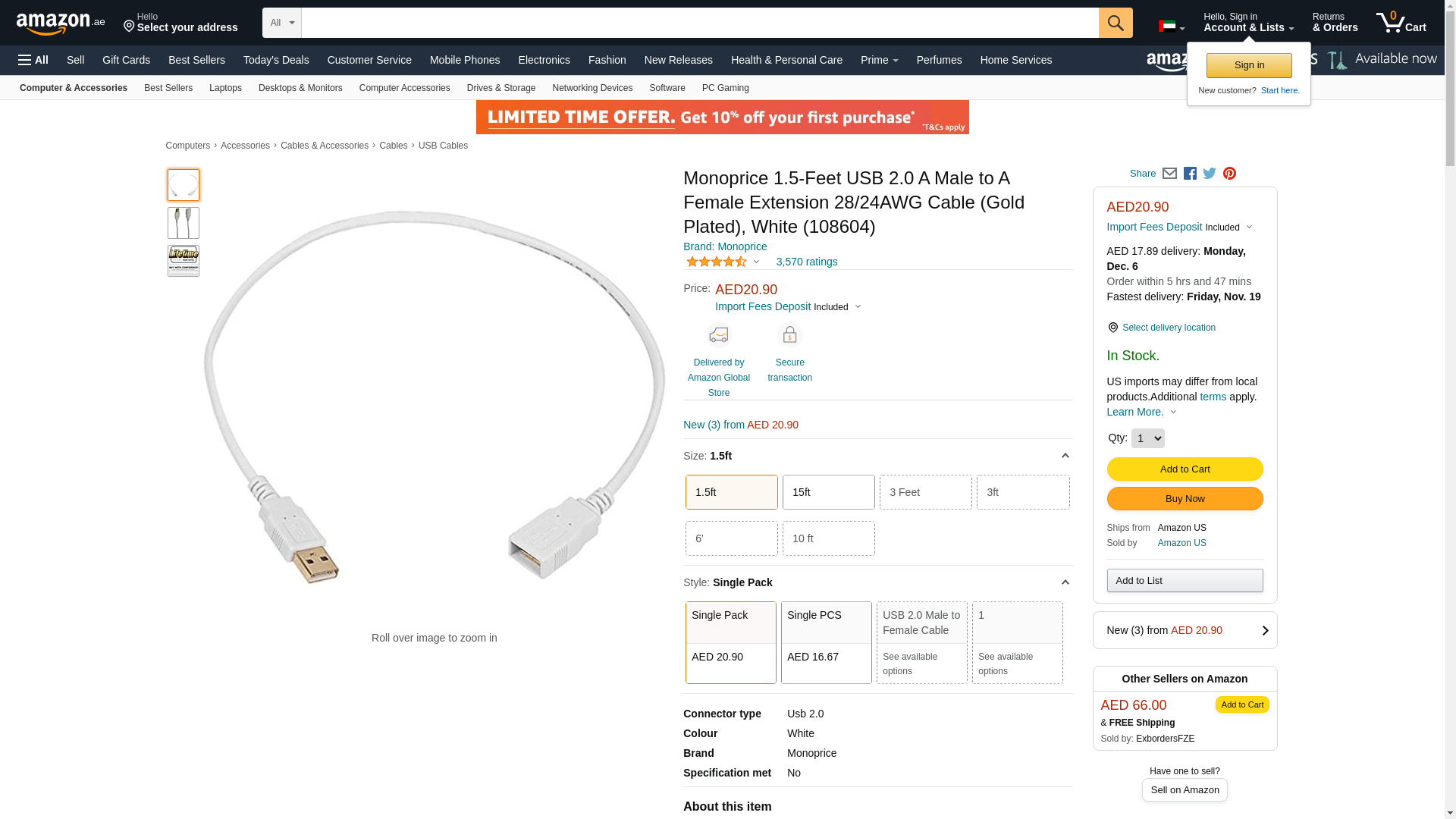Select the 10 ft size option

click(828, 538)
